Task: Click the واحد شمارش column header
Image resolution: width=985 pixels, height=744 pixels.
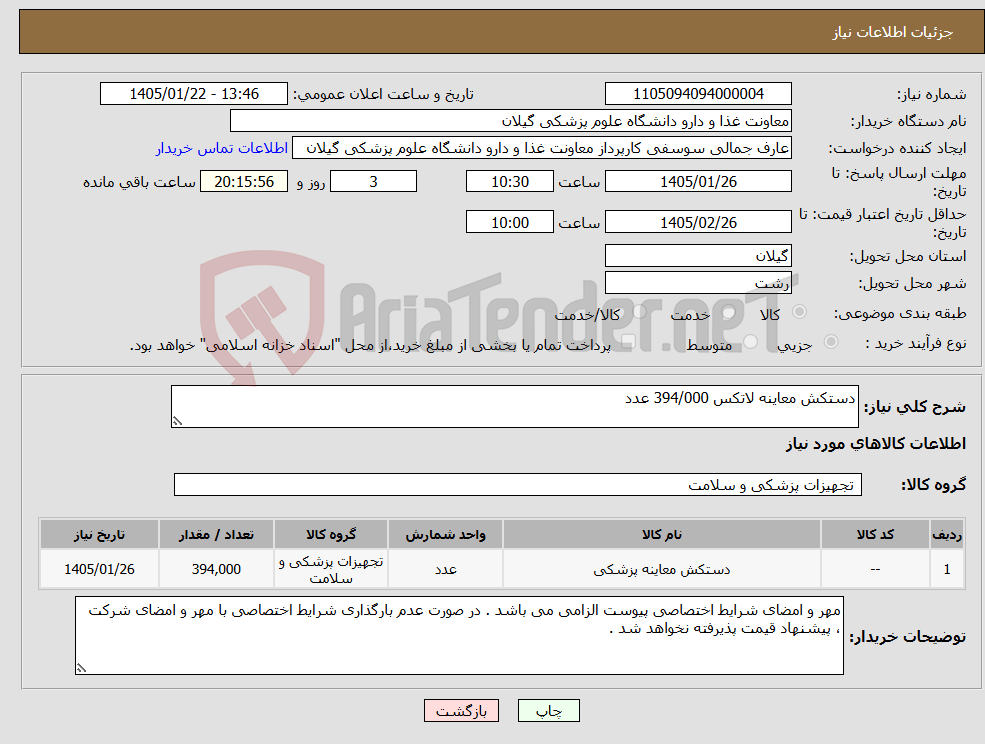Action: point(445,534)
